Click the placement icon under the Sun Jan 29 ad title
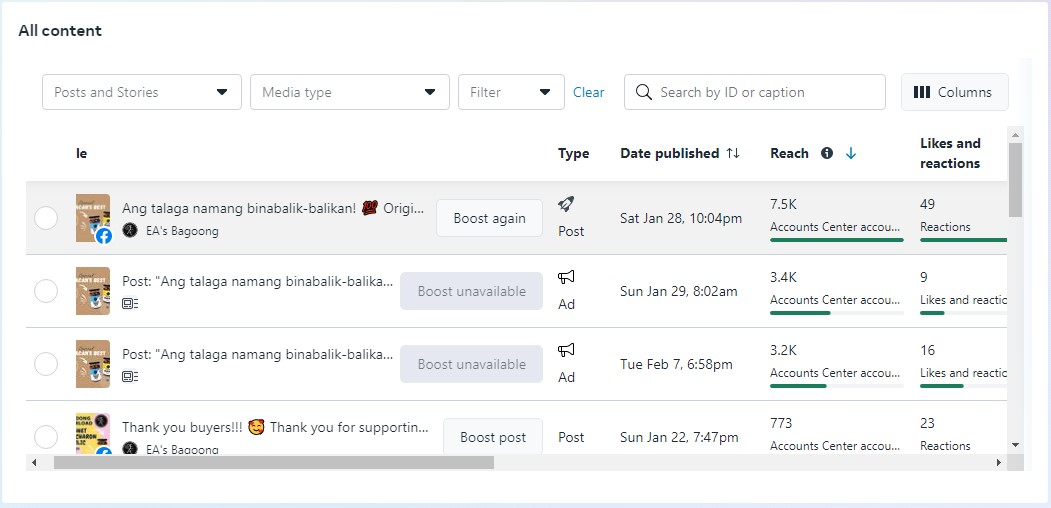1051x508 pixels. click(x=130, y=304)
